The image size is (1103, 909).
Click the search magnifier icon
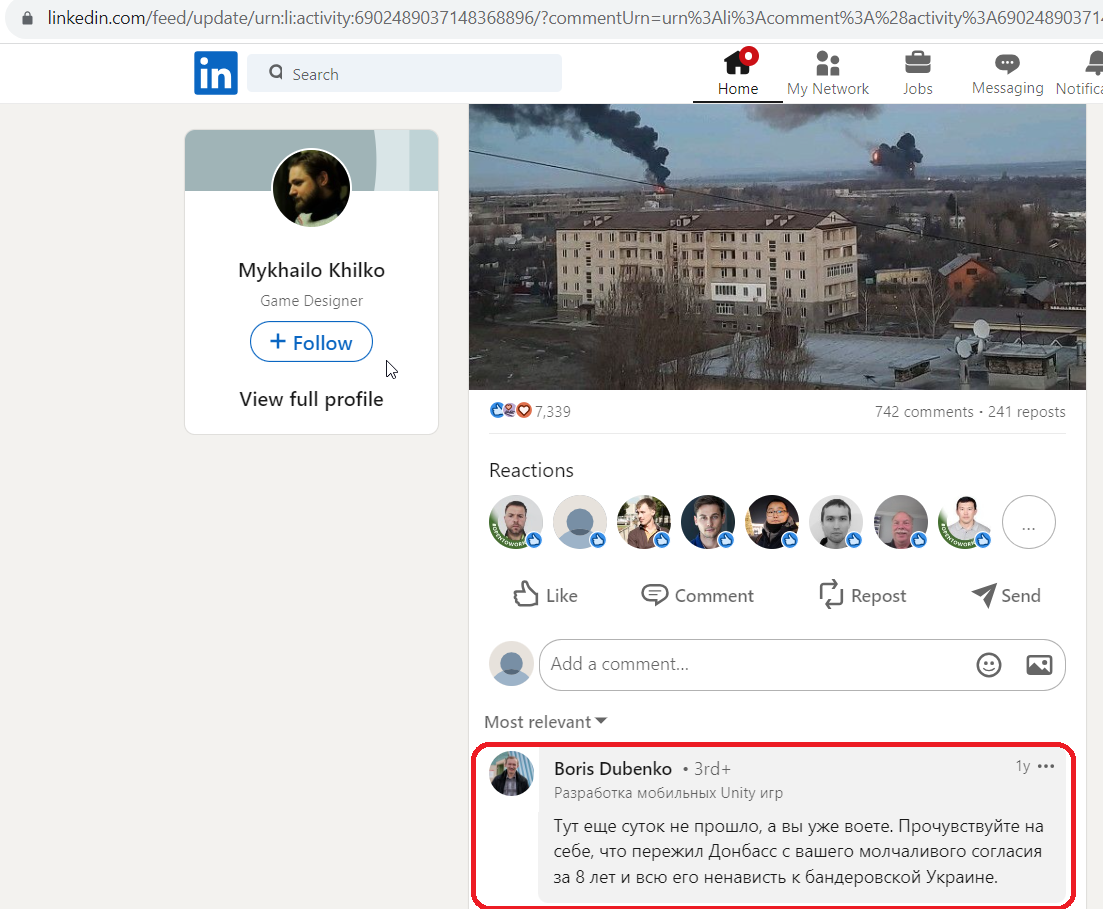click(x=276, y=72)
